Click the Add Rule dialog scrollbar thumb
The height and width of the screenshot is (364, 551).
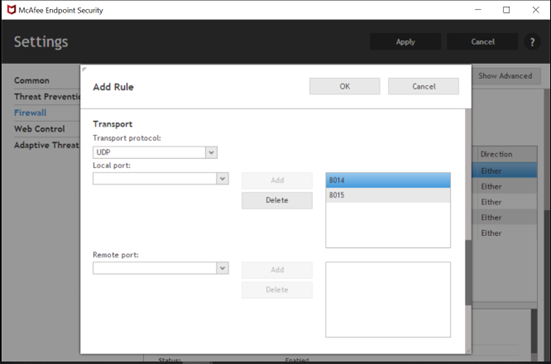(468, 273)
